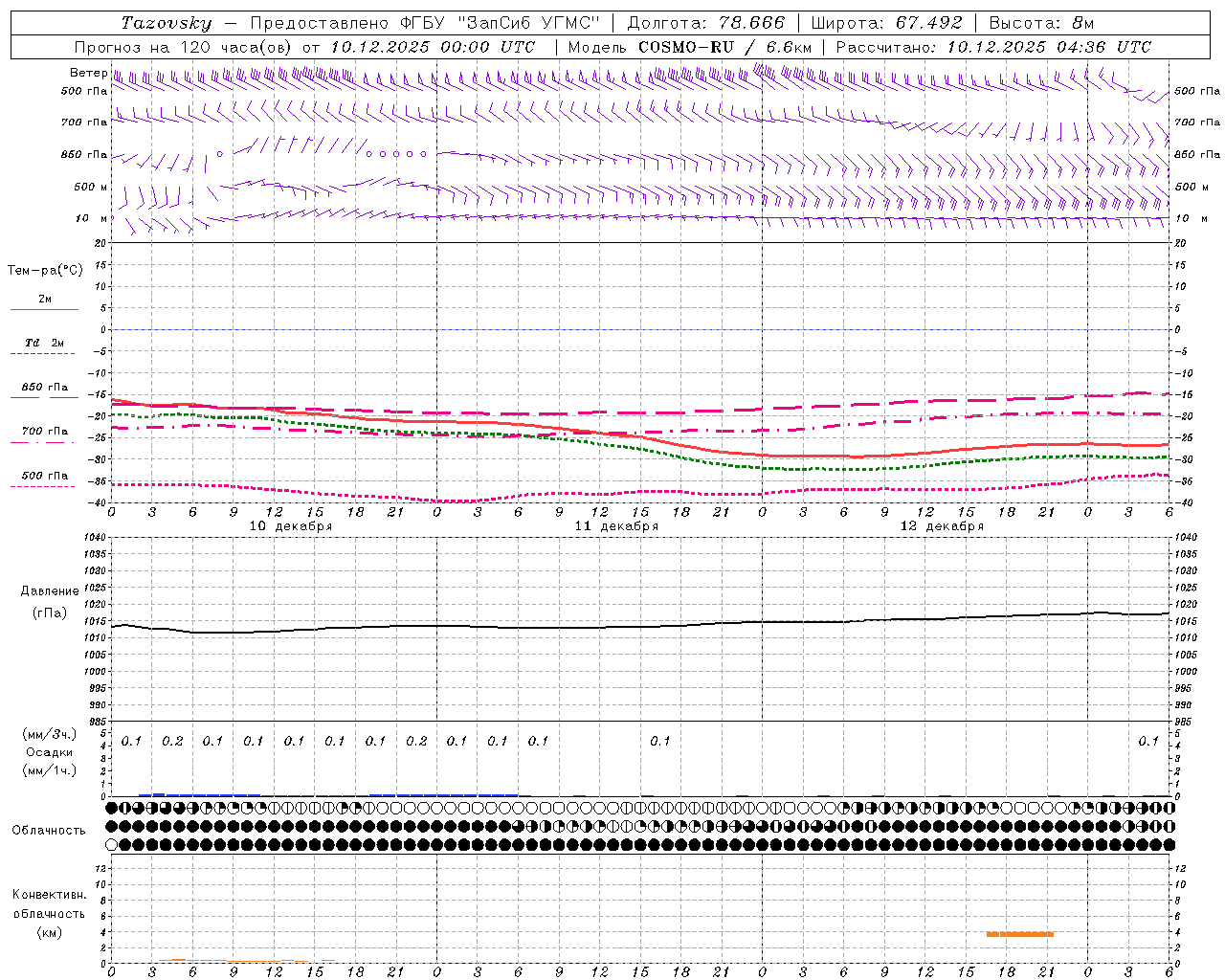
Task: Select the Давление pressure panel label
Action: tap(50, 591)
